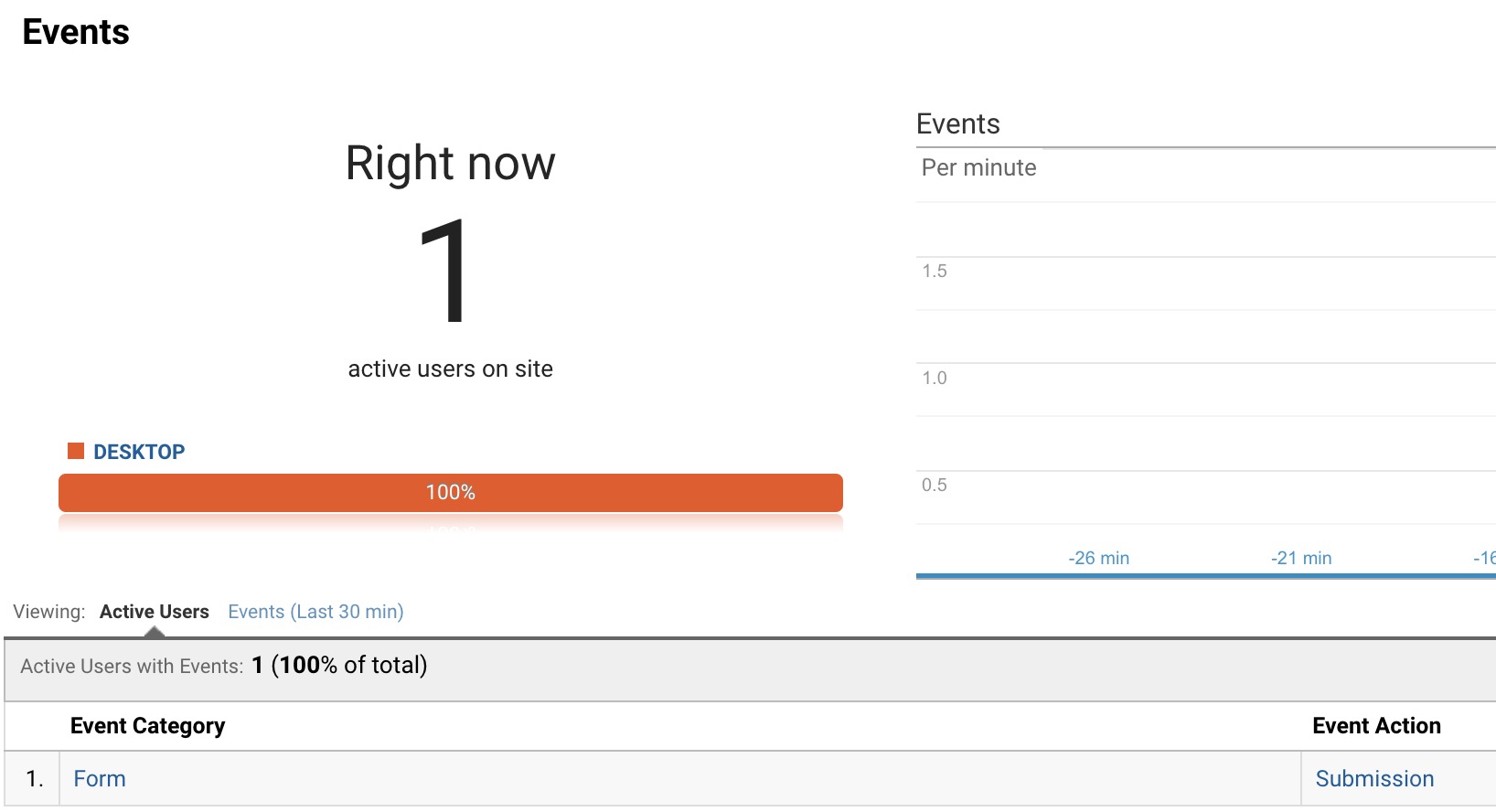
Task: Click the Event Category column header
Action: pyautogui.click(x=147, y=726)
